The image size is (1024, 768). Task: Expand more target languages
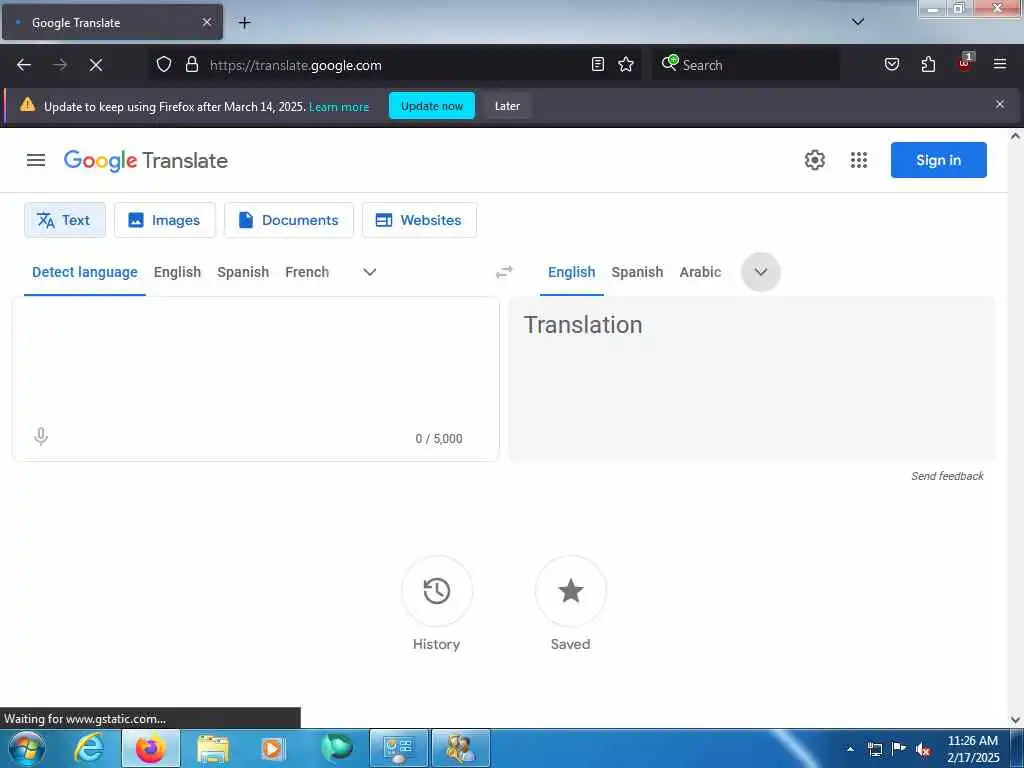[x=761, y=272]
